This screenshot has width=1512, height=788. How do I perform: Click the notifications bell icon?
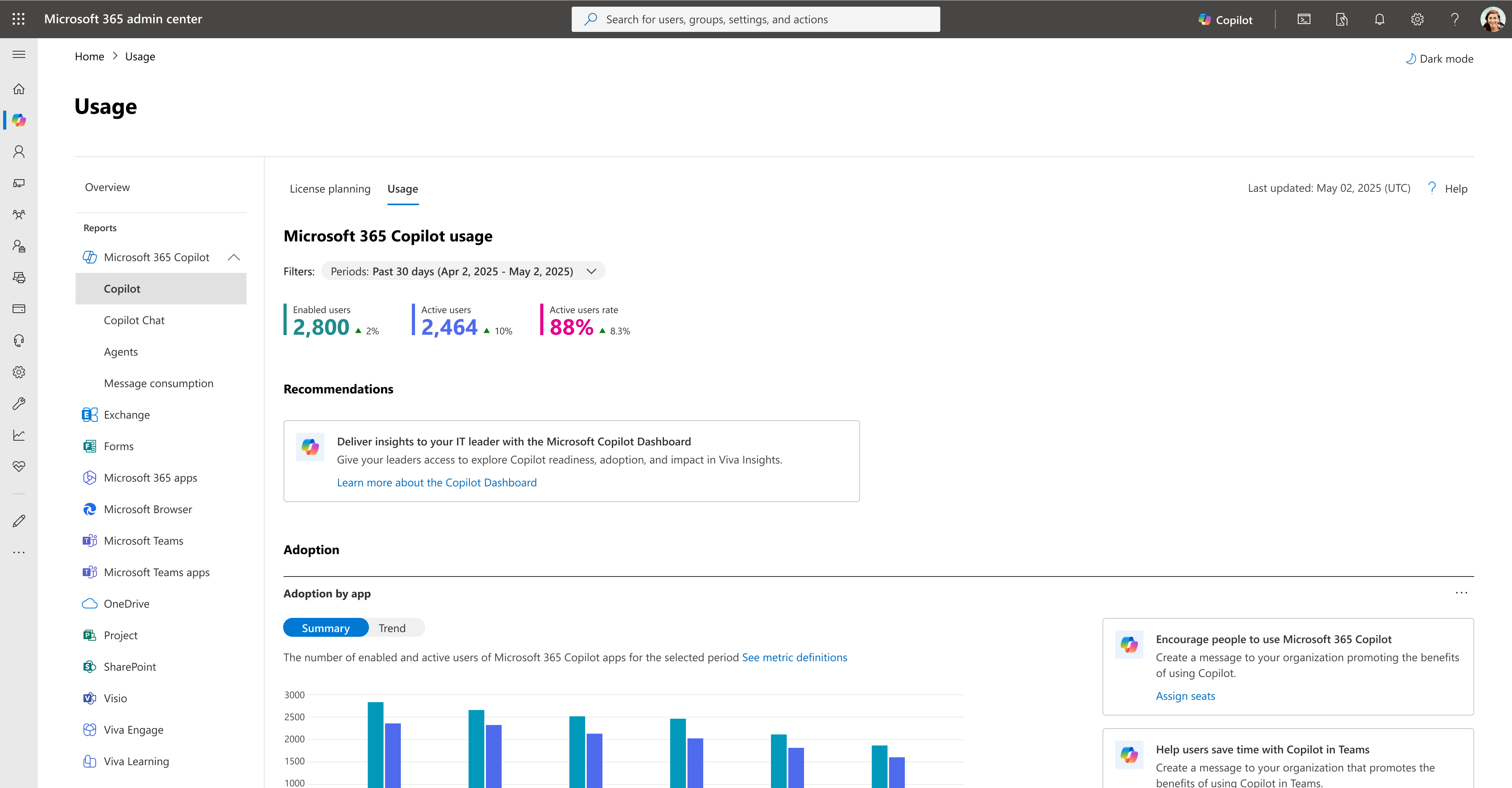(x=1379, y=19)
